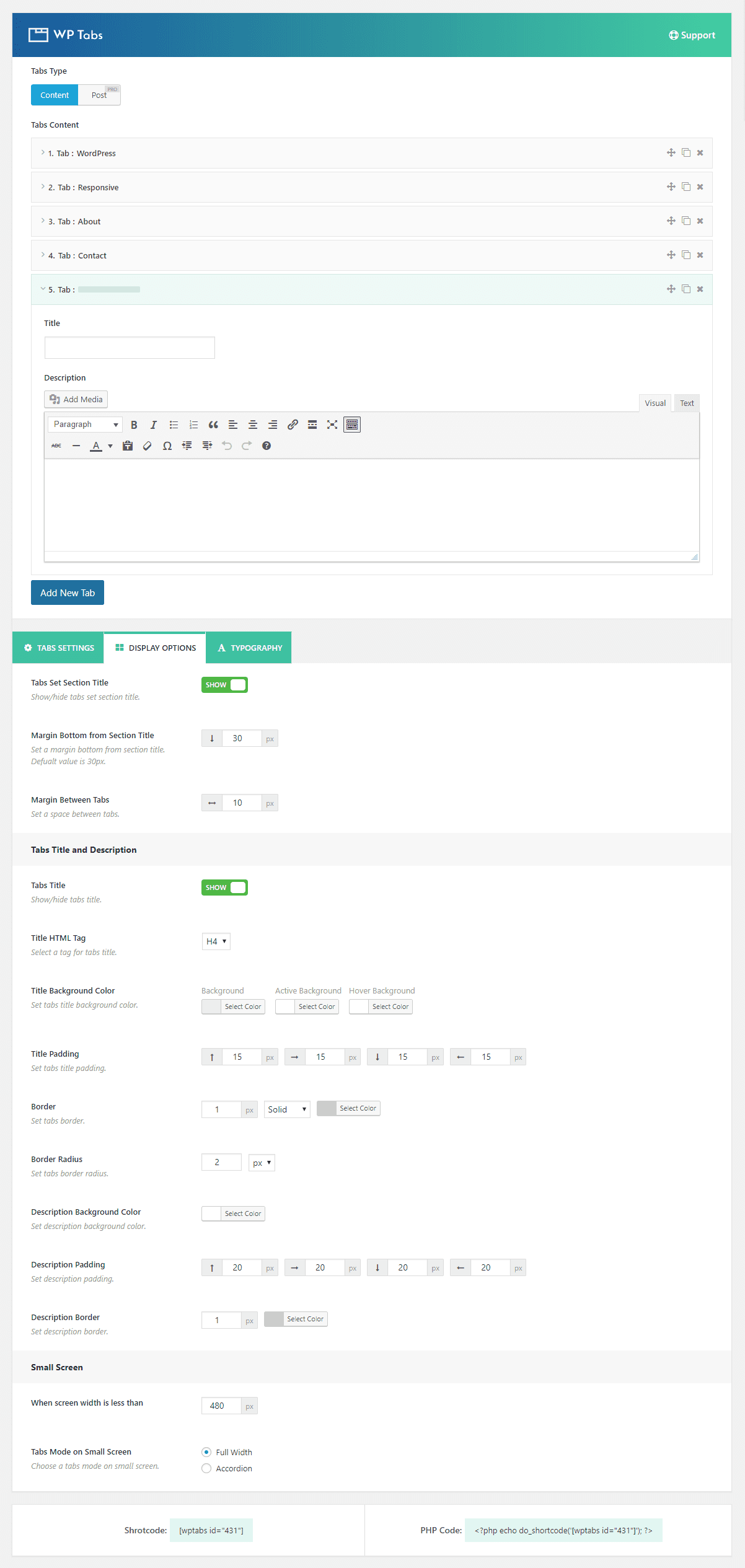Screen dimensions: 745x1568
Task: Switch editor to Visual mode
Action: click(x=655, y=403)
